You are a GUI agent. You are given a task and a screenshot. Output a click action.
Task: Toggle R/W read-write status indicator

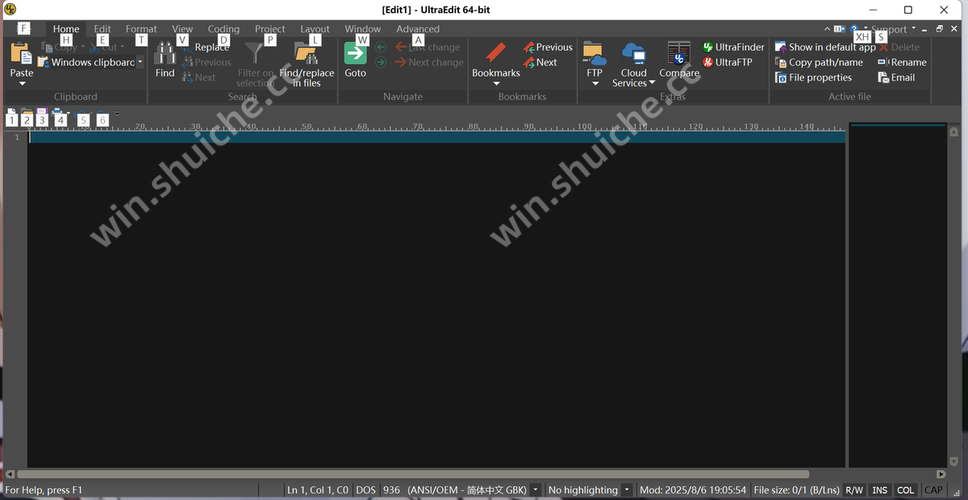pos(854,490)
